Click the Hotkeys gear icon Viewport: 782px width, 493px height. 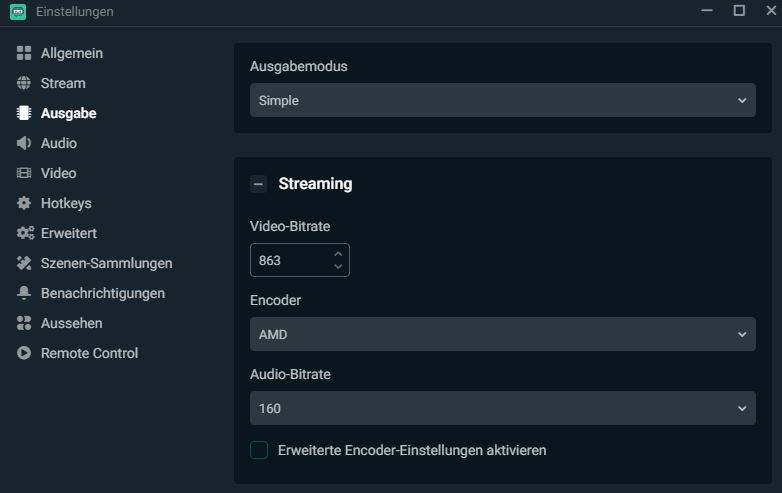coord(24,203)
